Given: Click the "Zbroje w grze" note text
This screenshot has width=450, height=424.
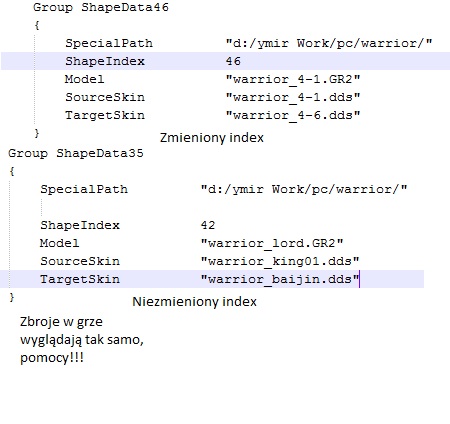Looking at the screenshot, I should [61, 322].
